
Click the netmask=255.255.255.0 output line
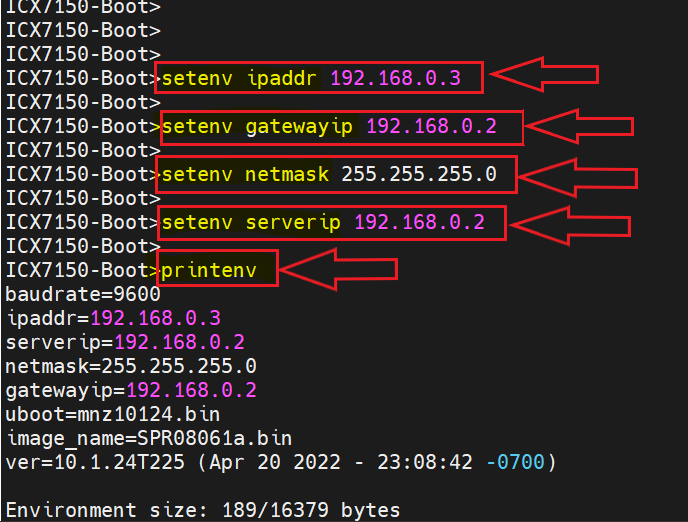[131, 366]
